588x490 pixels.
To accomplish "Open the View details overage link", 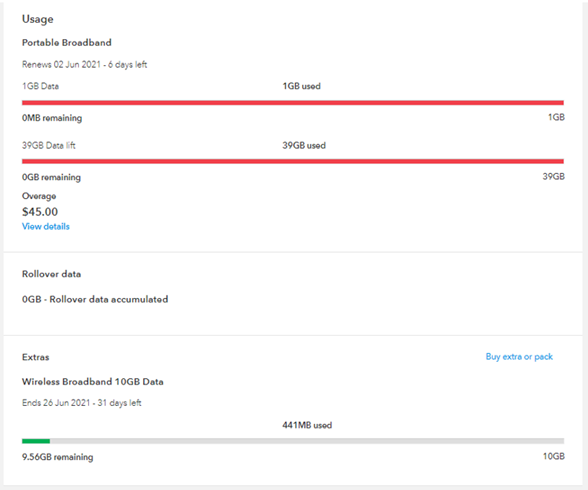I will pos(46,226).
